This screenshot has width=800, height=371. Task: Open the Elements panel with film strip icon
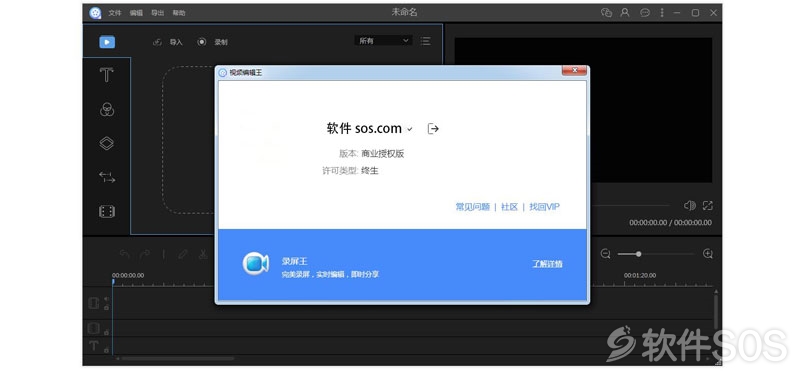coord(107,211)
